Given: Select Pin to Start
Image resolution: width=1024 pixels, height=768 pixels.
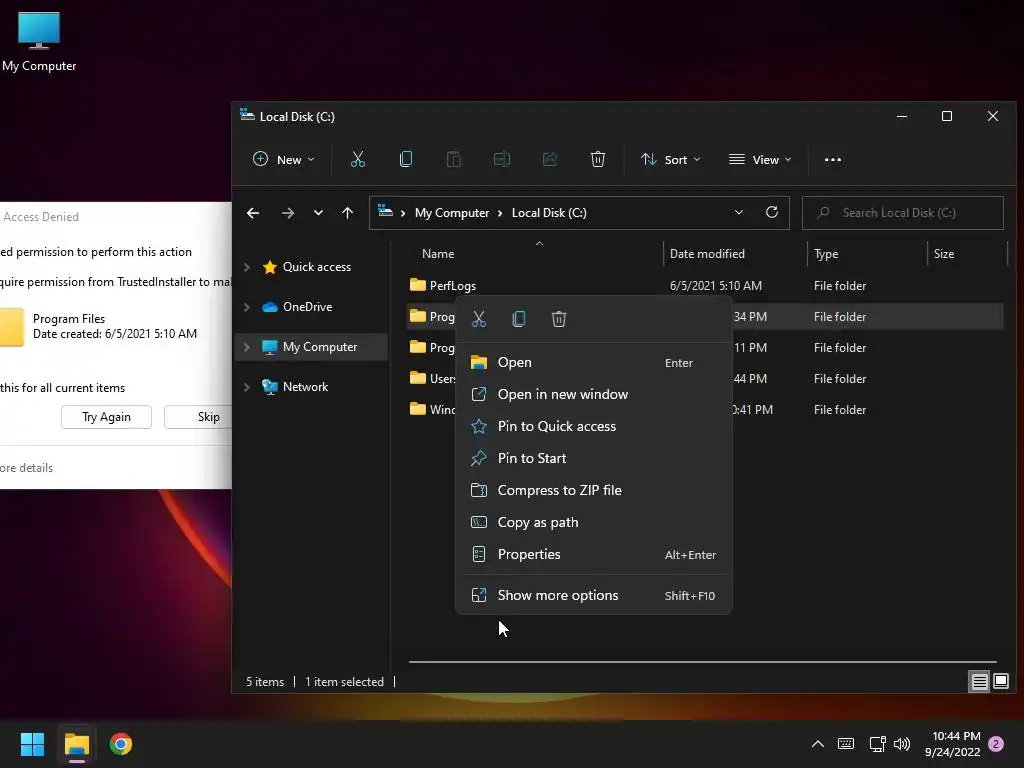Looking at the screenshot, I should coord(593,458).
